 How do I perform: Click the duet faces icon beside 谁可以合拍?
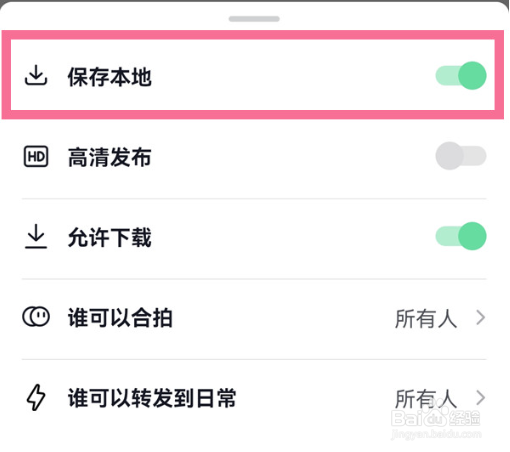(36, 317)
